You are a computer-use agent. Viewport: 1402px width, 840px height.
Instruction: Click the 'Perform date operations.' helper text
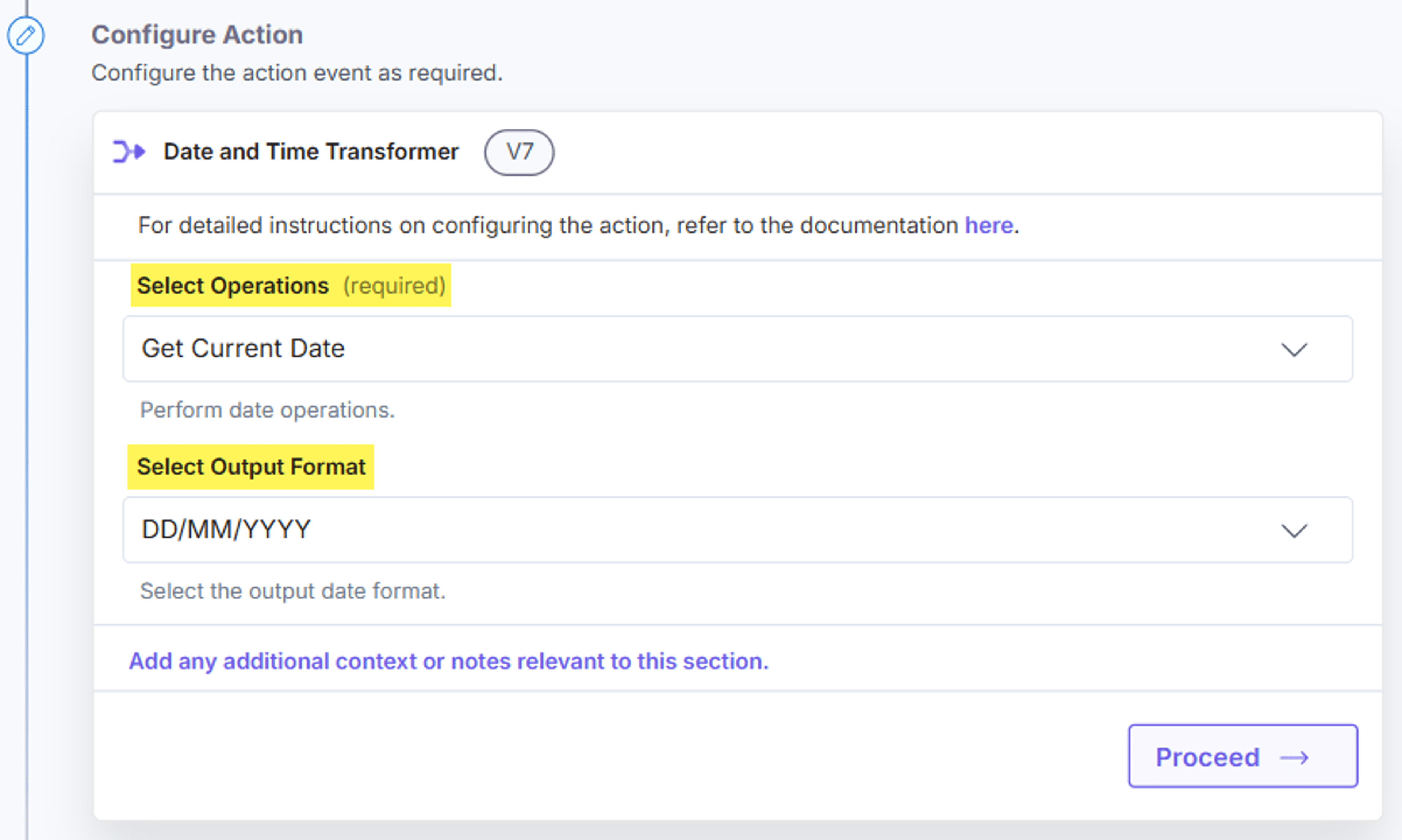point(267,410)
